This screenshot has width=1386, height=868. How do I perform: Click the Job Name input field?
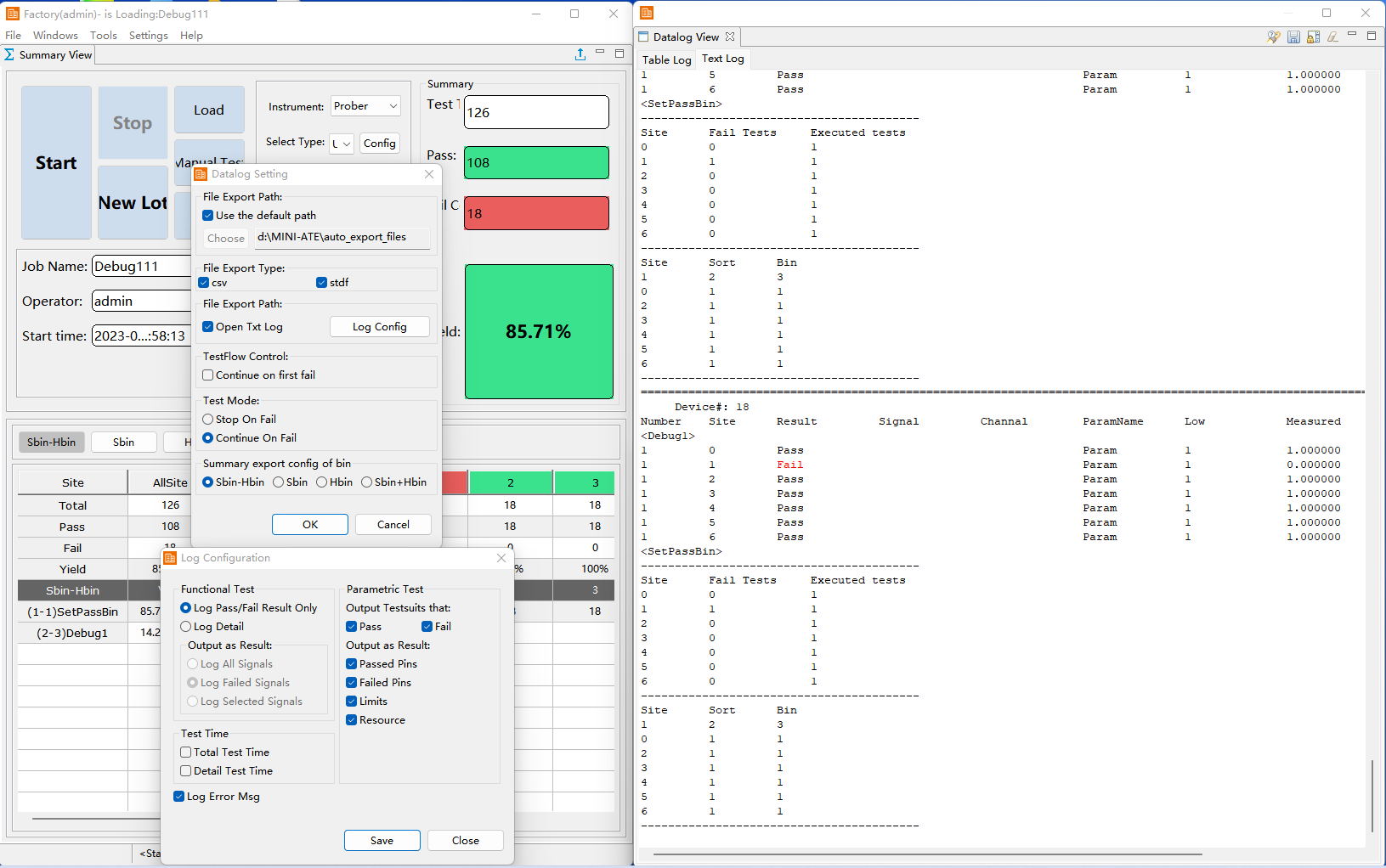(141, 267)
